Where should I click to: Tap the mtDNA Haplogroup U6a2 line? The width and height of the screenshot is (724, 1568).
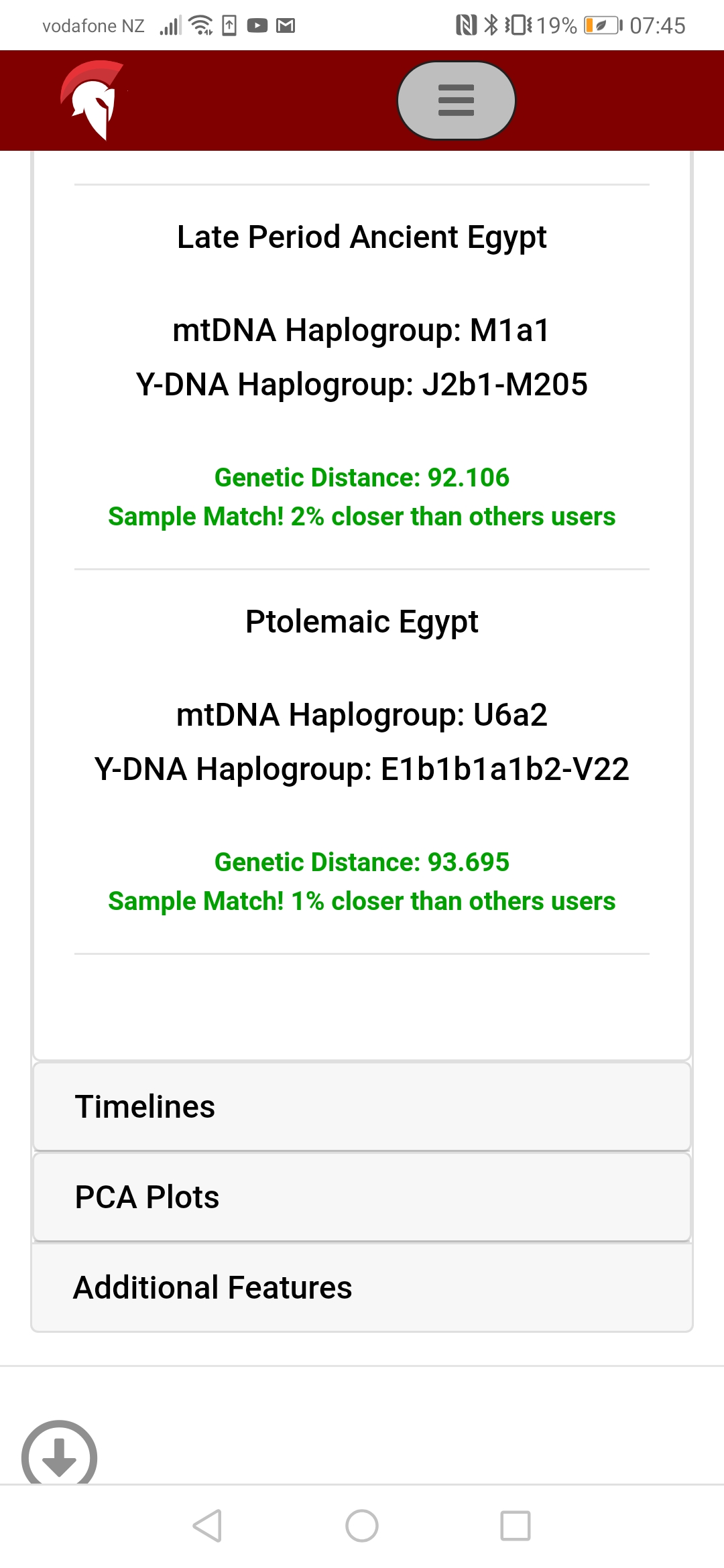pyautogui.click(x=362, y=715)
